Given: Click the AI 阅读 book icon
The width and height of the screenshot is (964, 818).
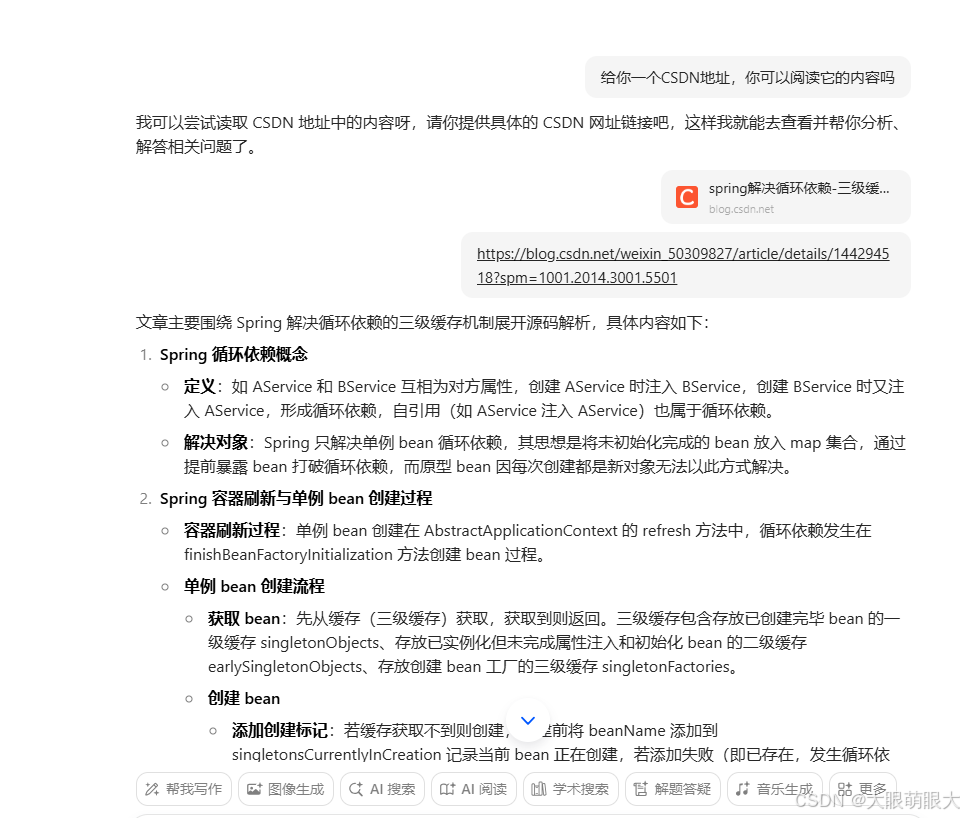Looking at the screenshot, I should pos(447,789).
